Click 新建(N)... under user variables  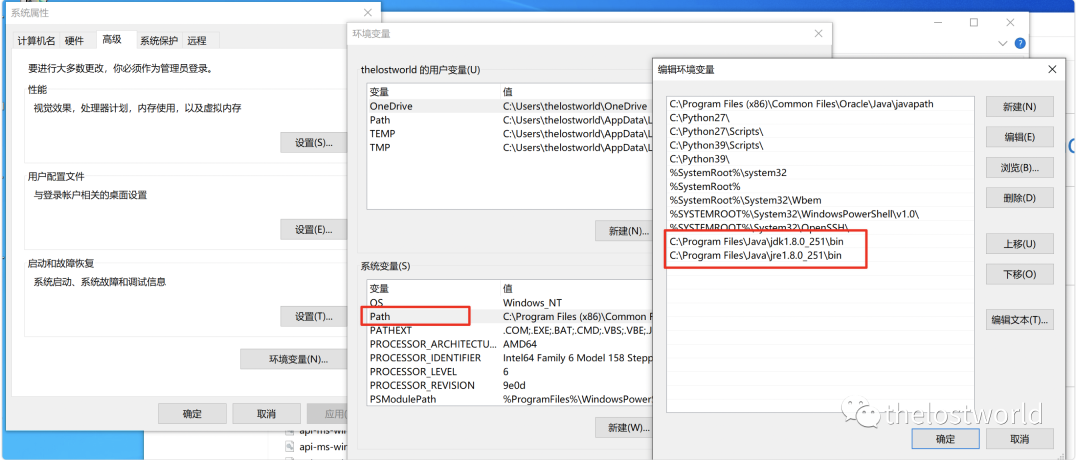(623, 231)
